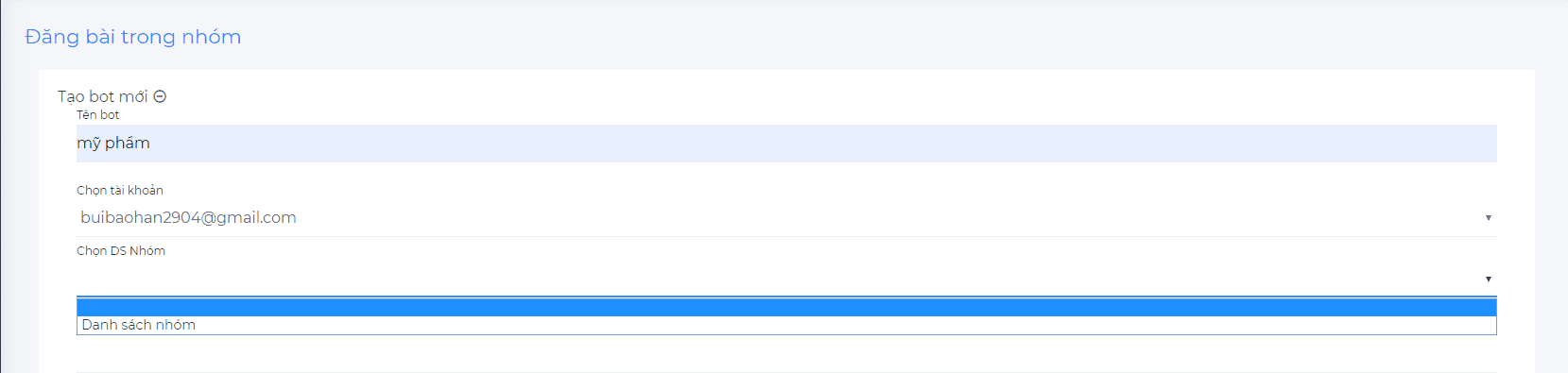This screenshot has height=373, width=1568.
Task: Click the "Tạo bot mới" header text
Action: point(102,96)
